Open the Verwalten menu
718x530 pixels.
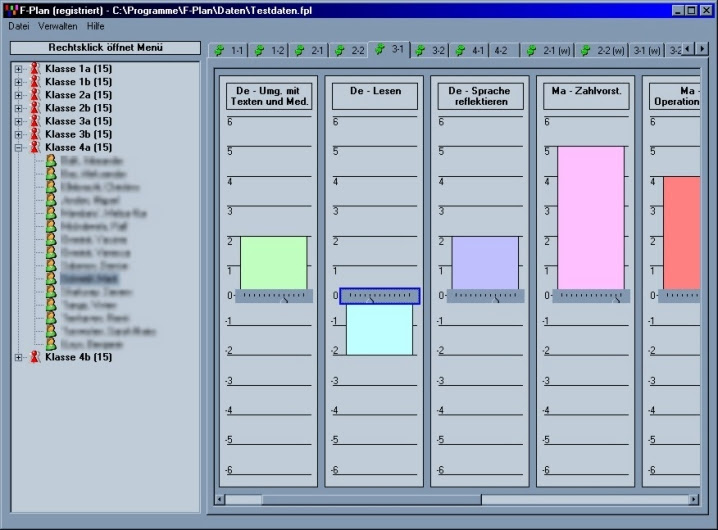tap(58, 27)
